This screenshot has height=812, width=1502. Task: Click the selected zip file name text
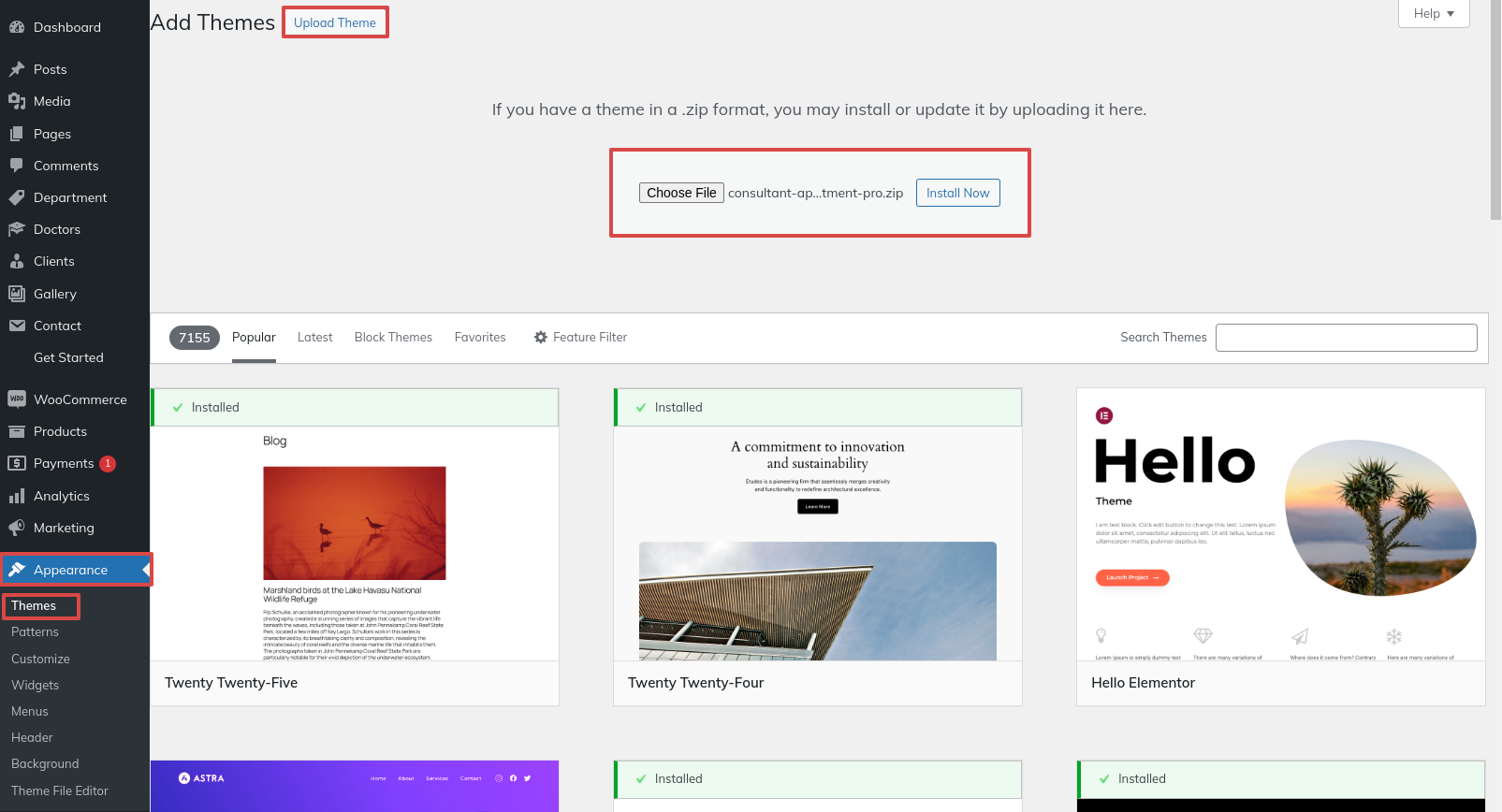point(815,194)
